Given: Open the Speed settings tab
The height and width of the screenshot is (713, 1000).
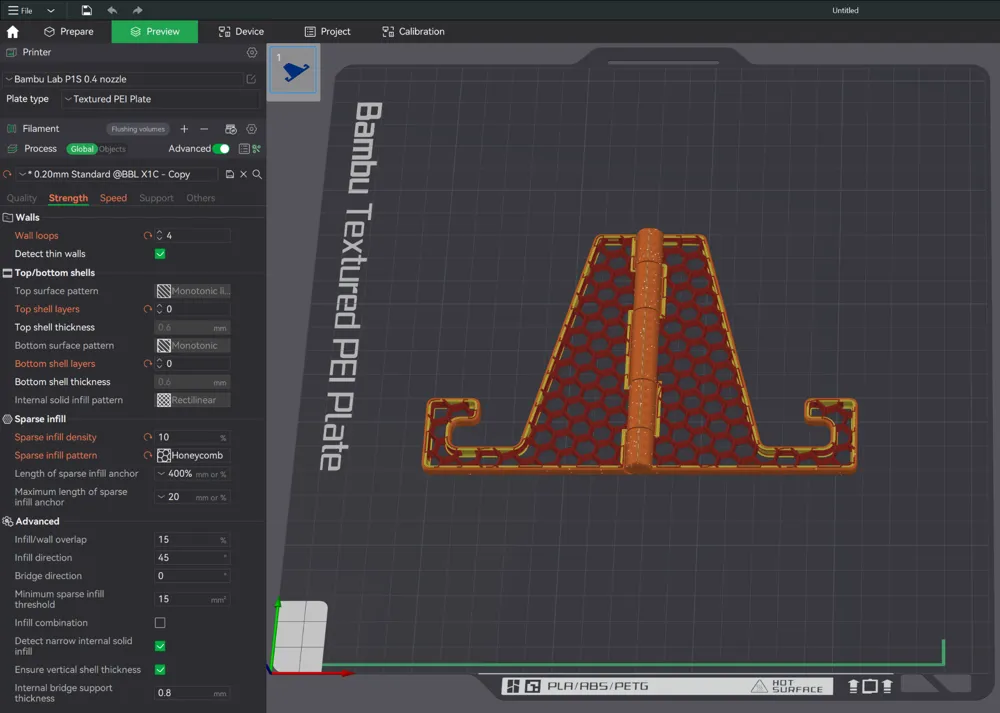Looking at the screenshot, I should tap(114, 198).
